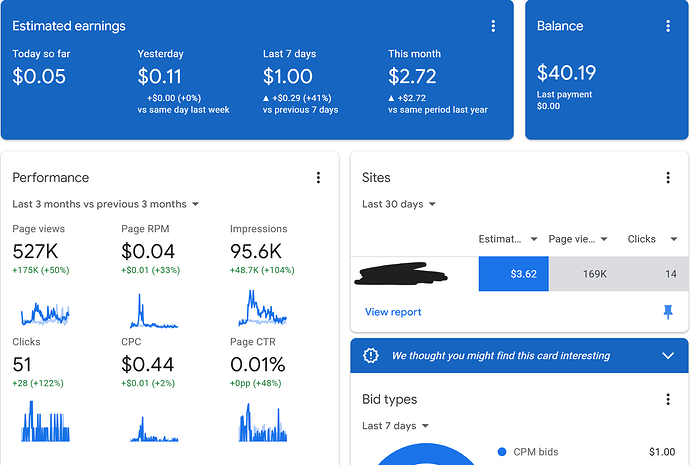
Task: Click the redacted site name row
Action: pyautogui.click(x=400, y=273)
